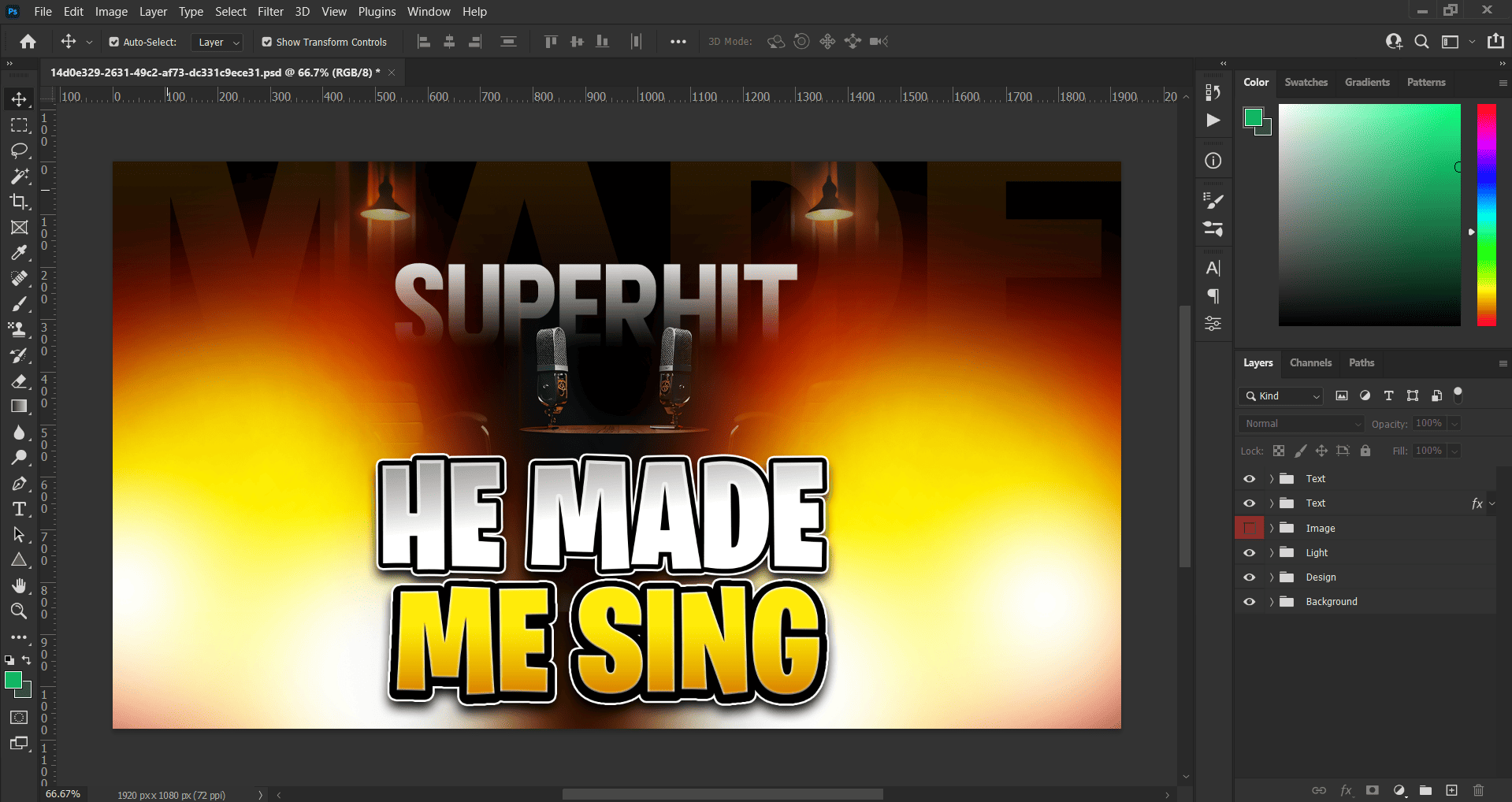Select the Lasso tool
This screenshot has width=1512, height=802.
19,150
